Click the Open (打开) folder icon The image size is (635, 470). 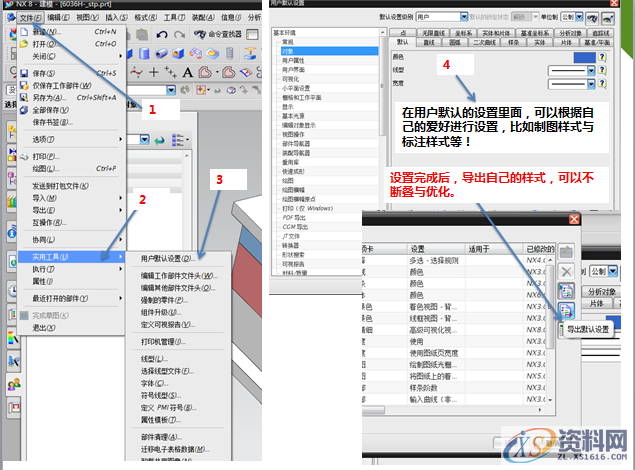[x=24, y=44]
